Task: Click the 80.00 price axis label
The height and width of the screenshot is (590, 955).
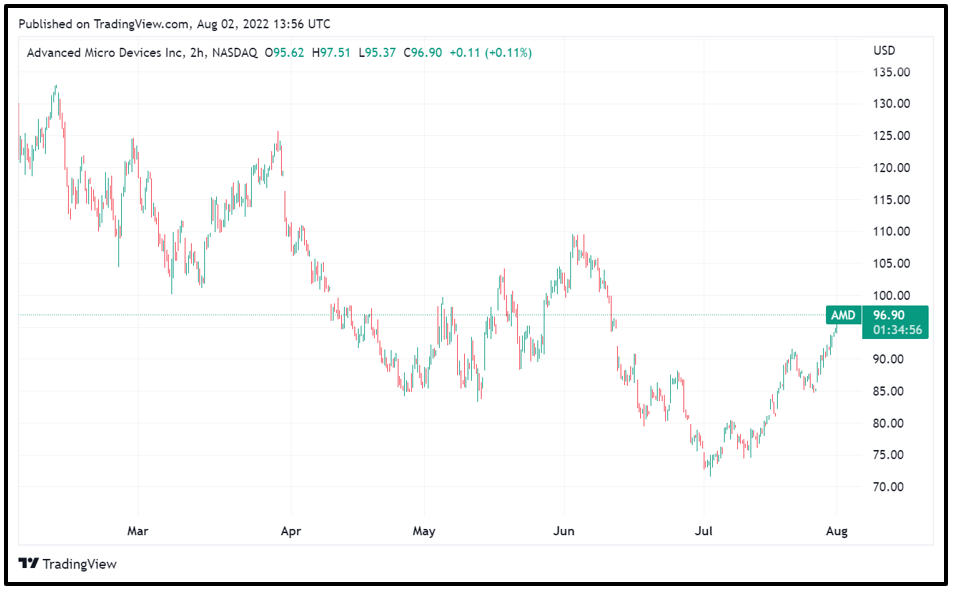Action: (x=889, y=423)
